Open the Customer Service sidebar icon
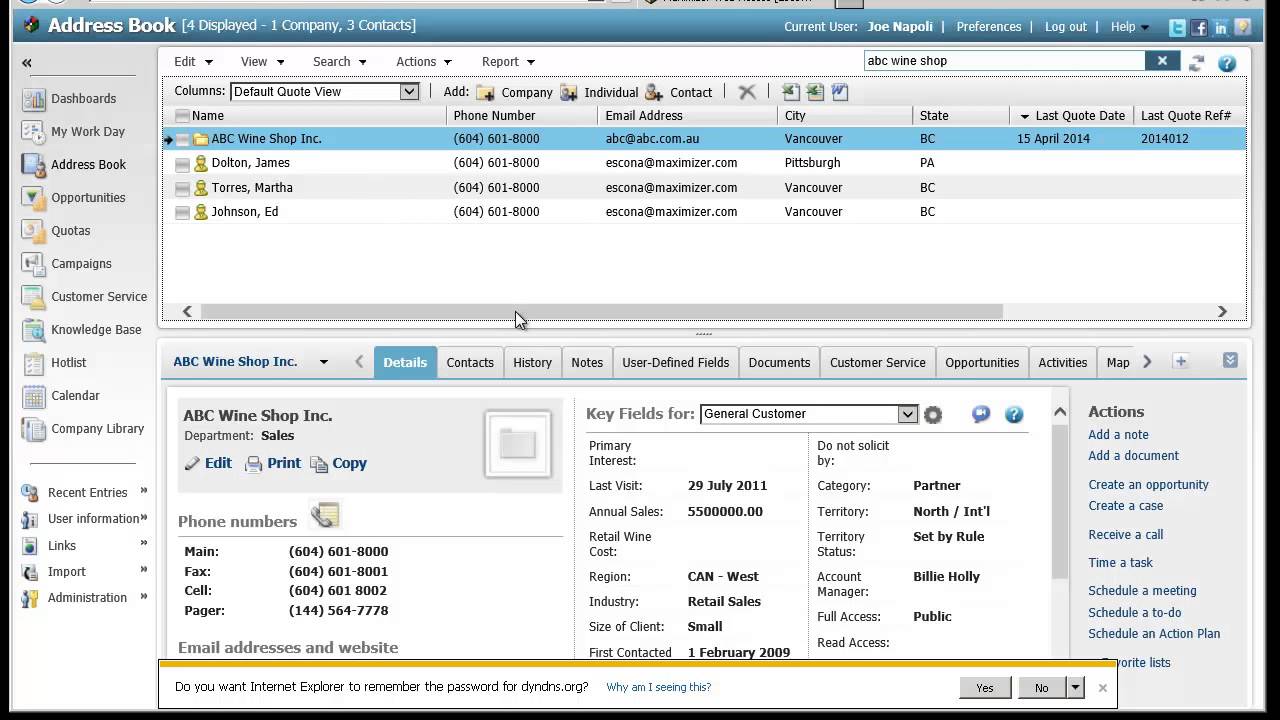The height and width of the screenshot is (720, 1280). pos(34,297)
